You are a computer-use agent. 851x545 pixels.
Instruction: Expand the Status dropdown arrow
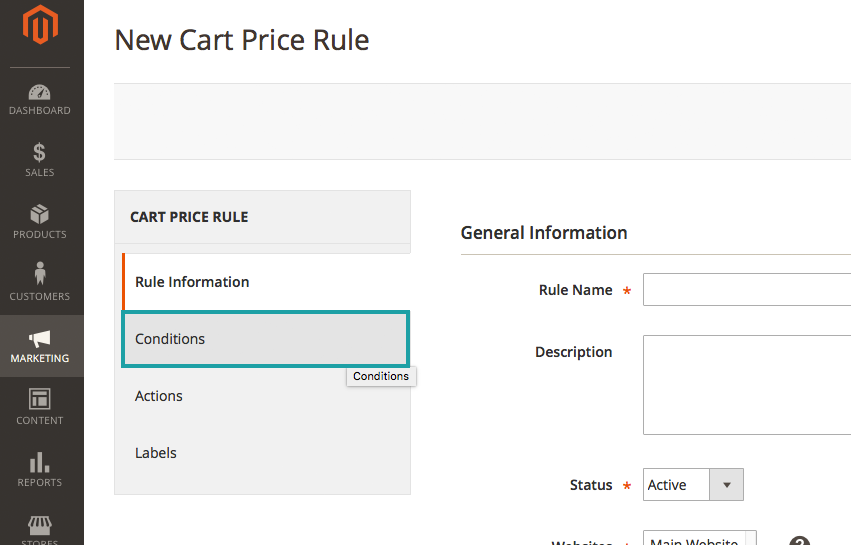(x=727, y=485)
